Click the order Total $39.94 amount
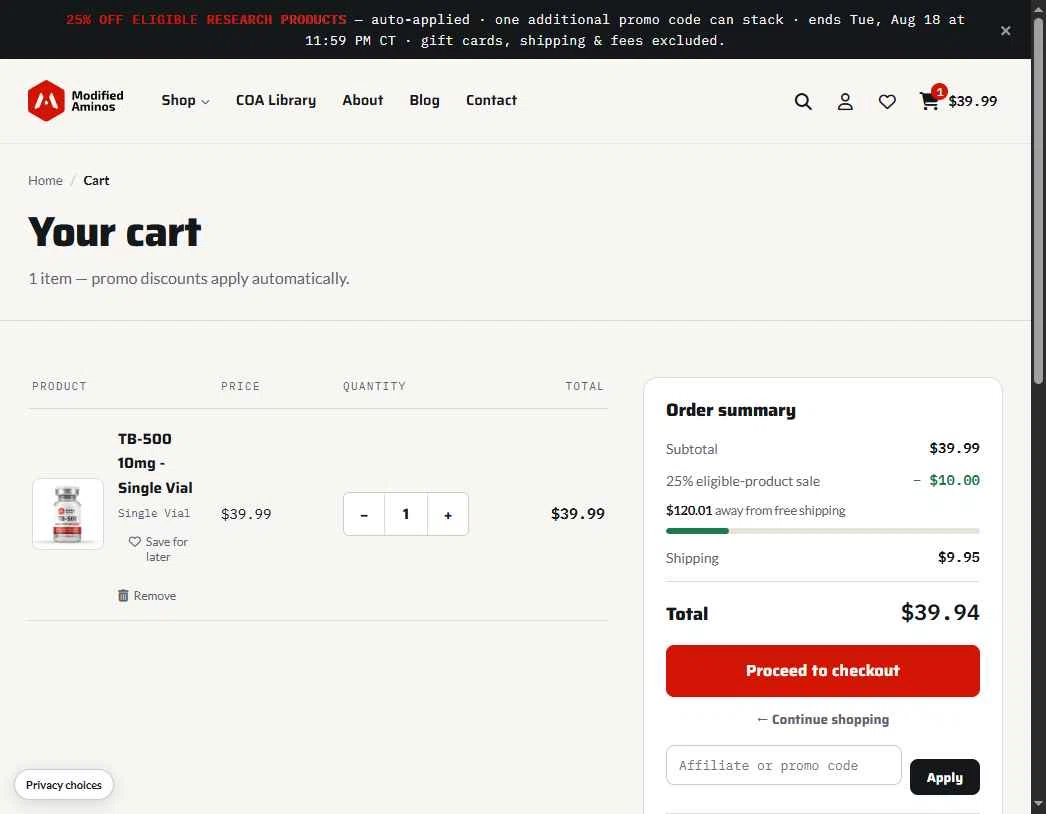The image size is (1046, 814). coord(940,613)
